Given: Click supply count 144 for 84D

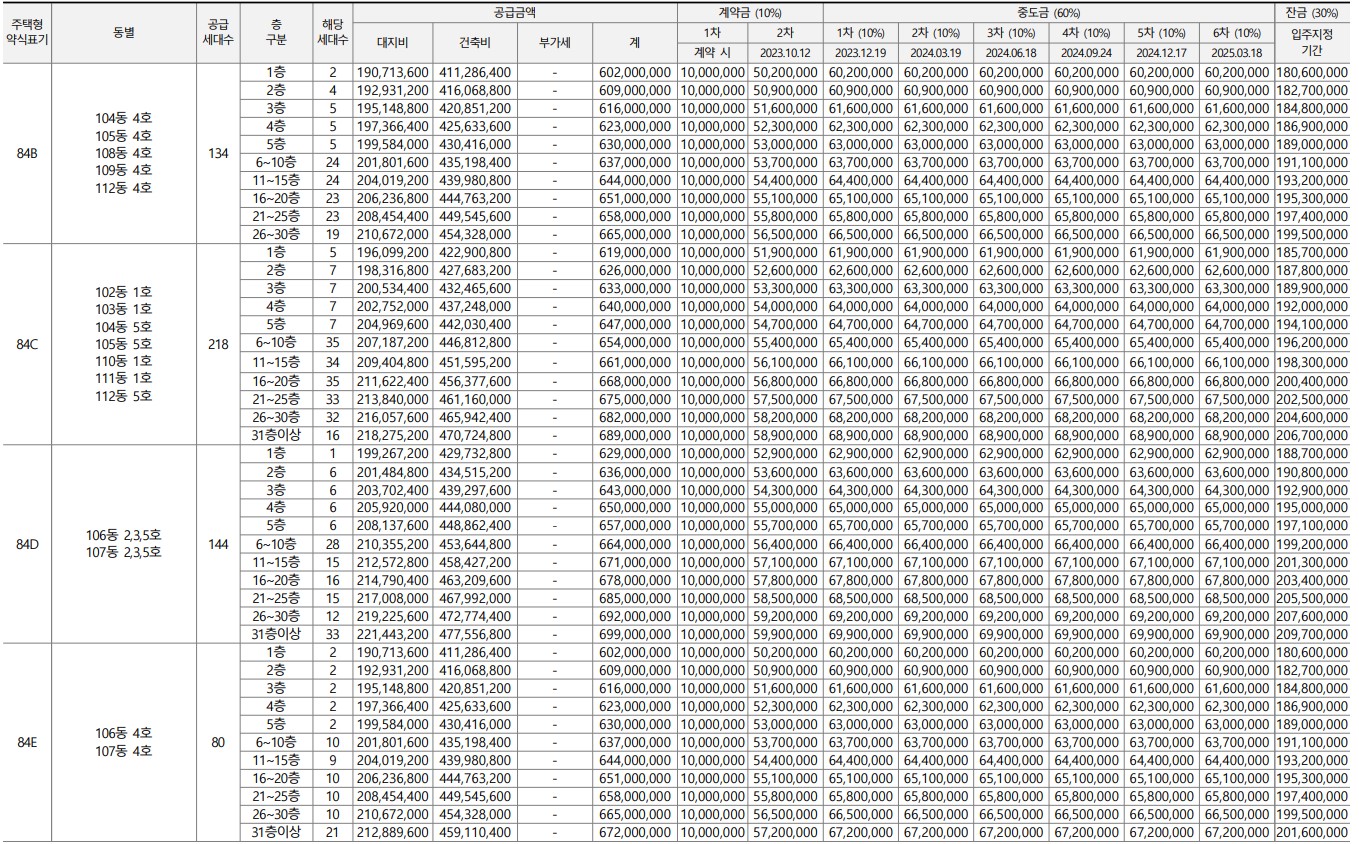Looking at the screenshot, I should point(219,544).
